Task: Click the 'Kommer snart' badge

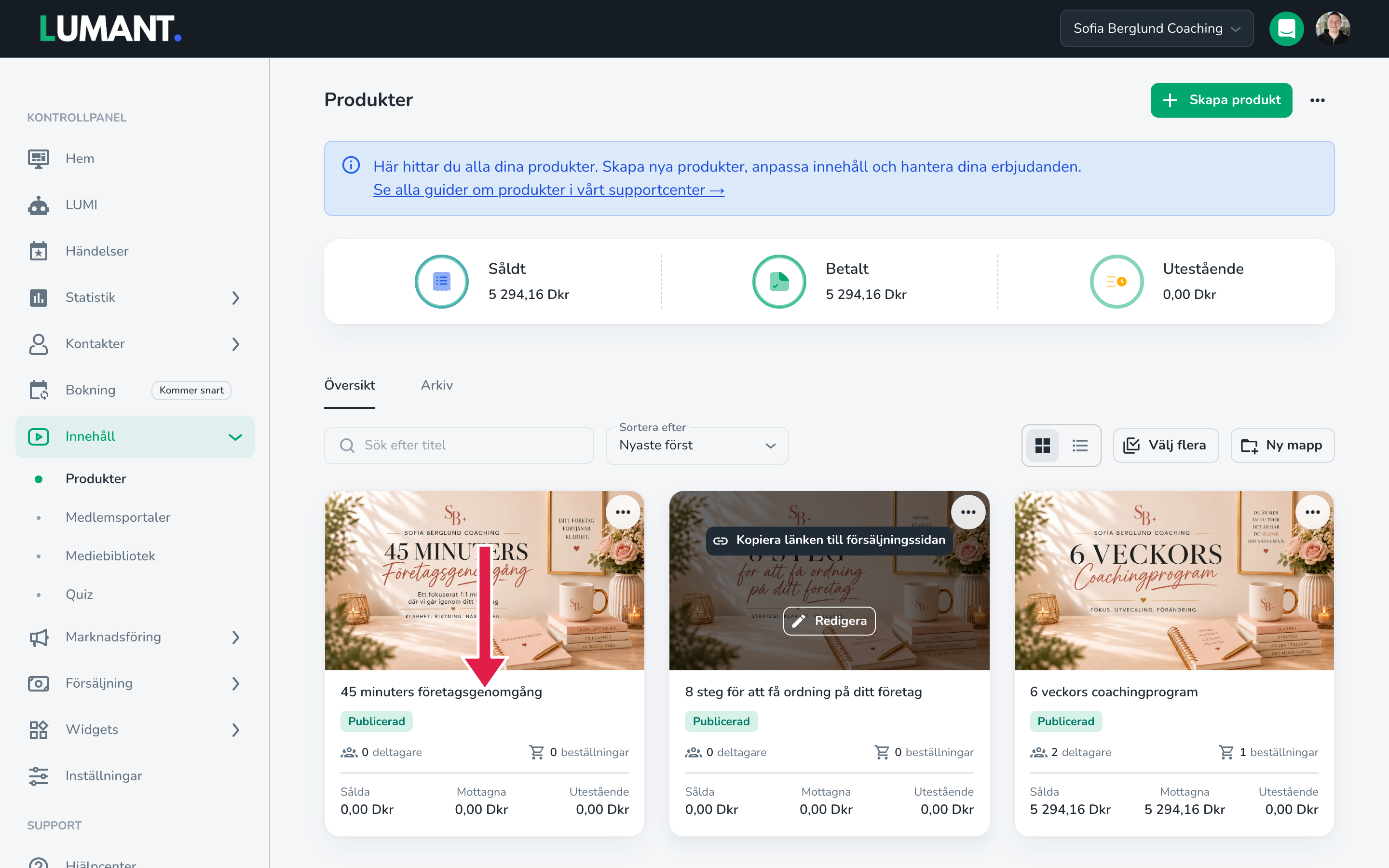Action: pos(191,391)
